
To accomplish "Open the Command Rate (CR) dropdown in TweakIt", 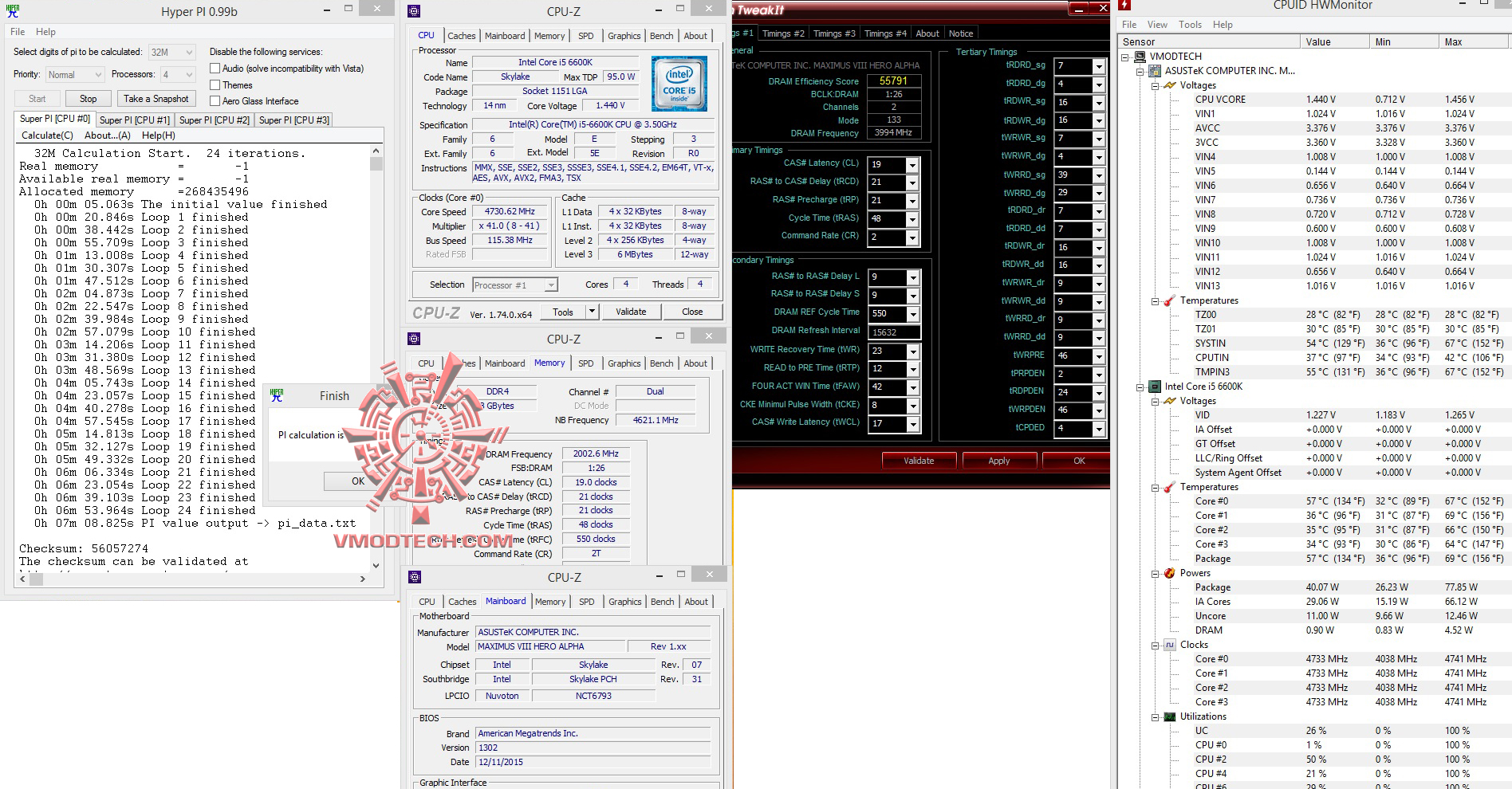I will click(x=912, y=237).
